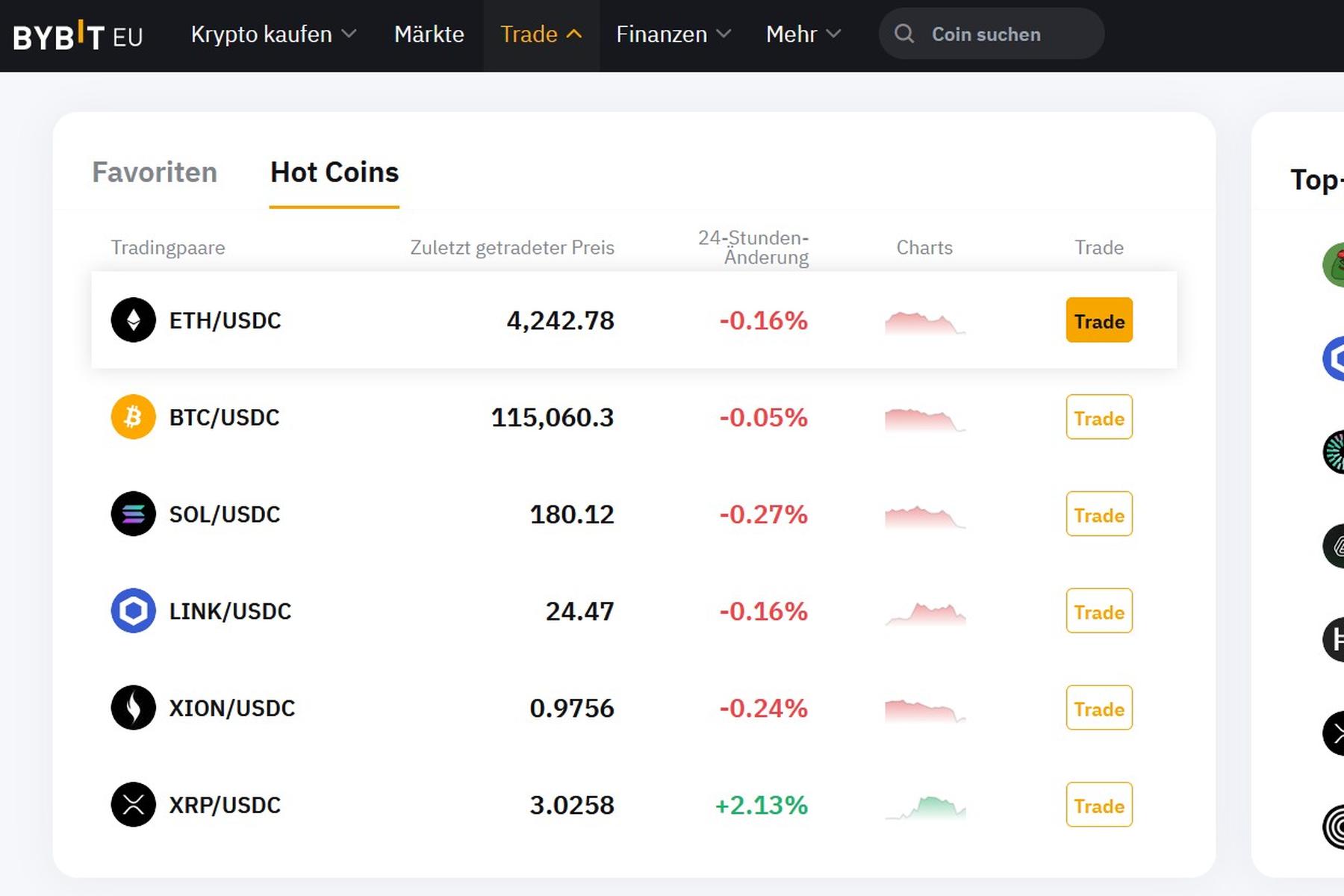Click the Bybit EU logo

pyautogui.click(x=78, y=36)
